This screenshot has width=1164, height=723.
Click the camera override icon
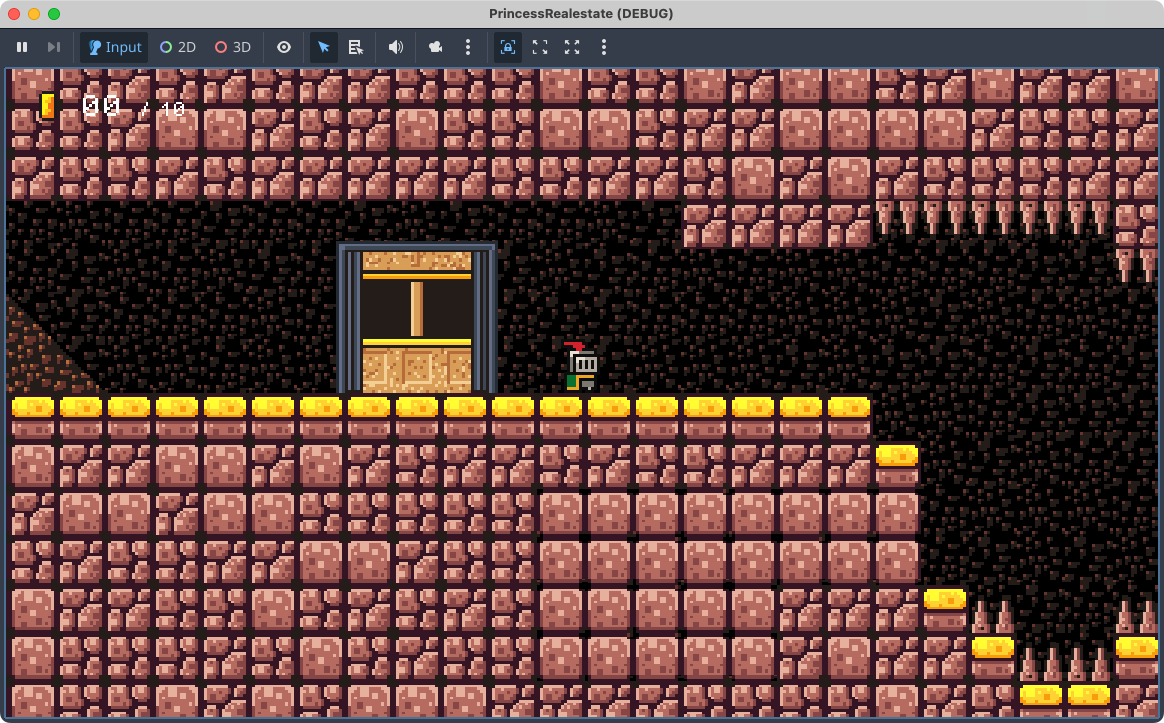click(x=436, y=47)
